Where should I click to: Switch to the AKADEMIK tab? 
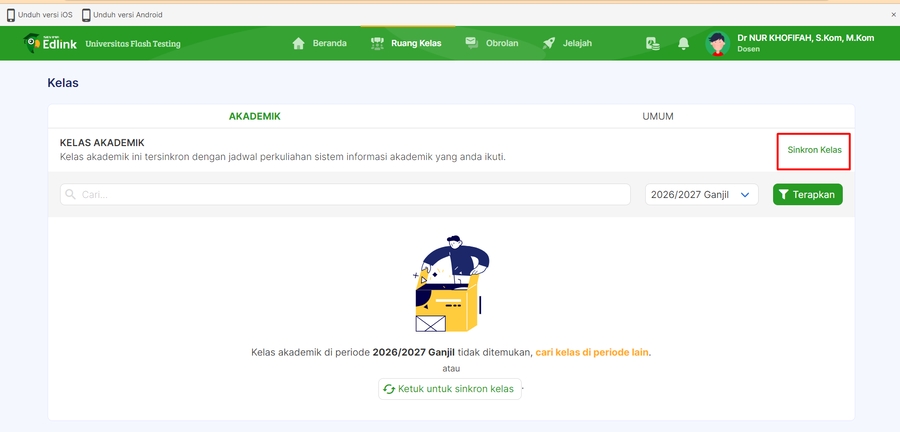254,116
